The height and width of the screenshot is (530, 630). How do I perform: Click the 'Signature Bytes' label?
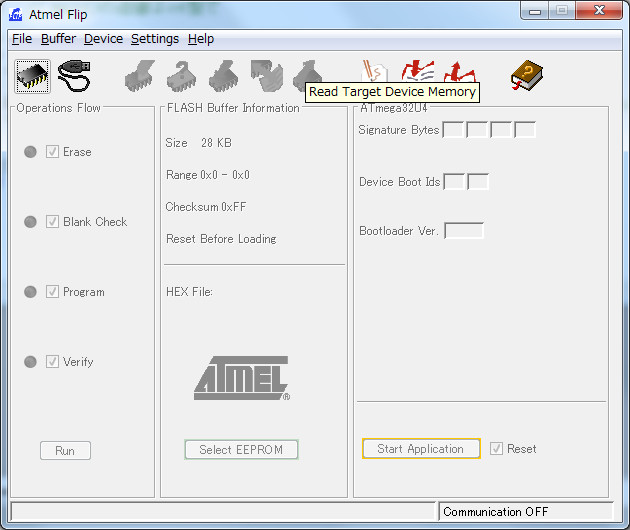[x=399, y=130]
